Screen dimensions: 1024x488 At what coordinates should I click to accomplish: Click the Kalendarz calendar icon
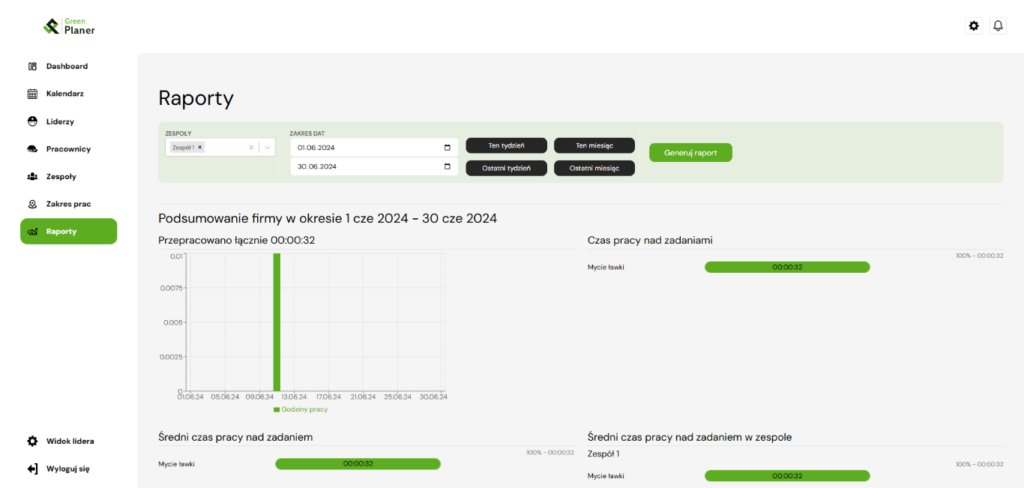pyautogui.click(x=32, y=93)
